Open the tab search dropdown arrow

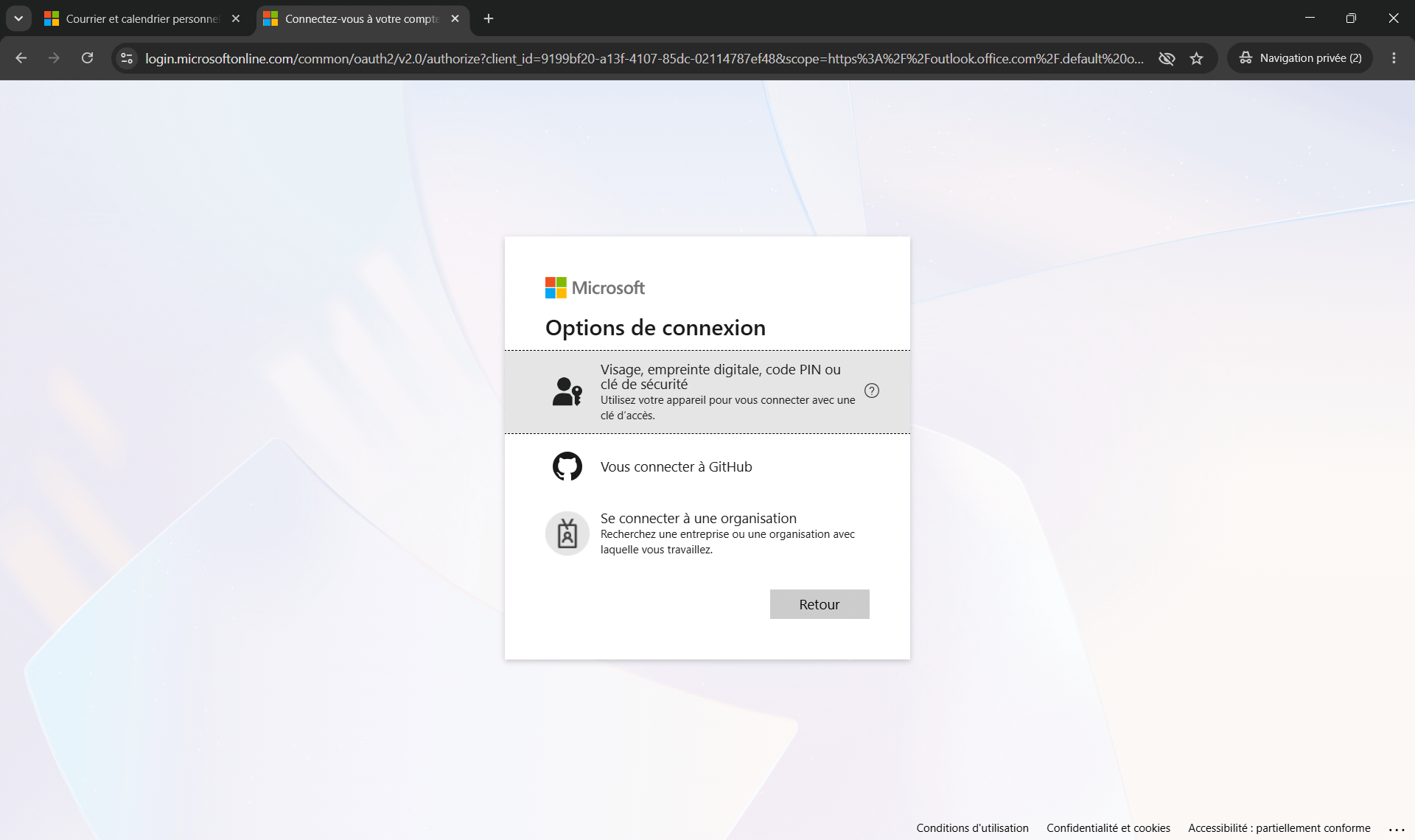pos(18,18)
